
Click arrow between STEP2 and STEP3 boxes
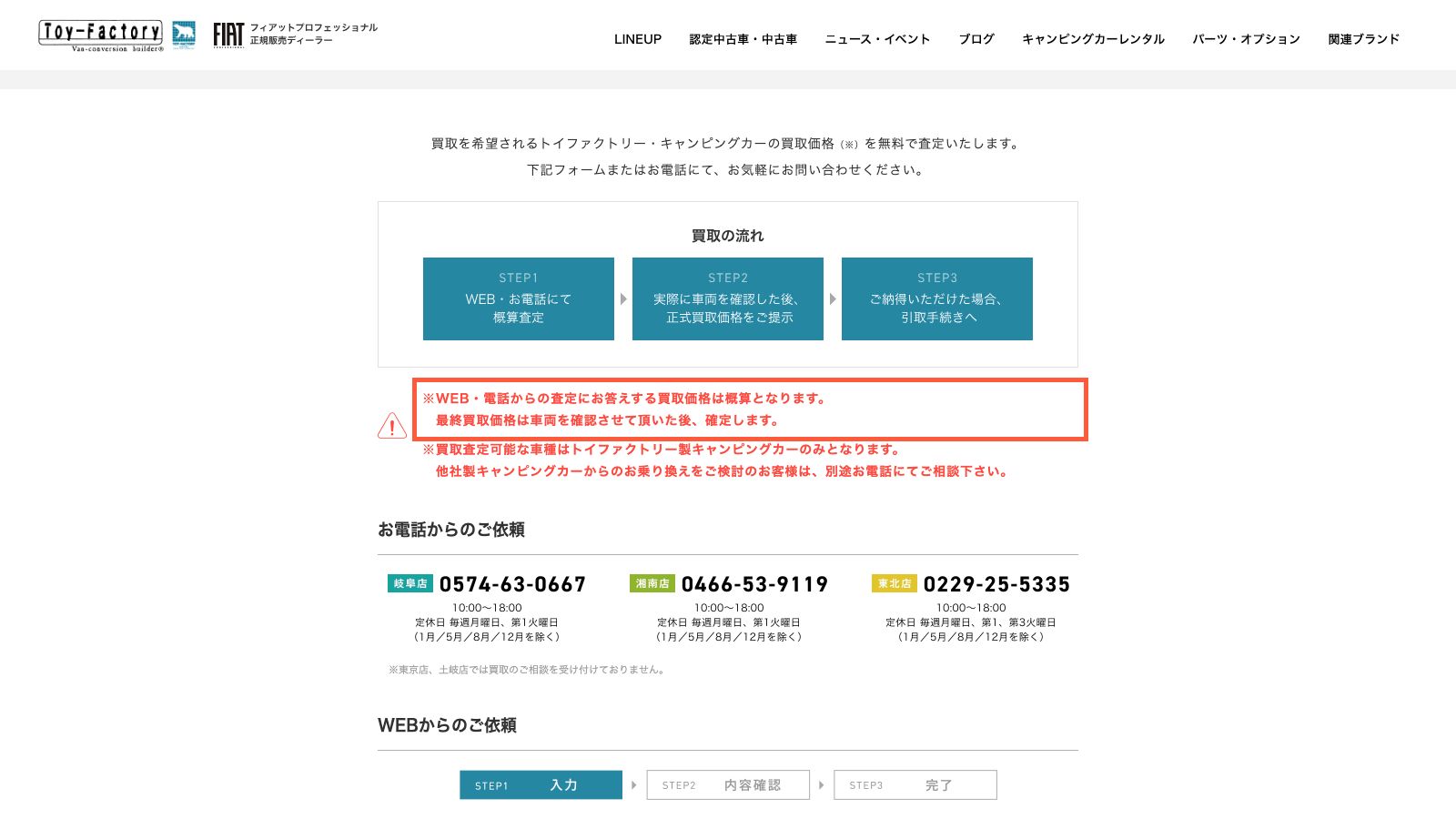point(833,298)
